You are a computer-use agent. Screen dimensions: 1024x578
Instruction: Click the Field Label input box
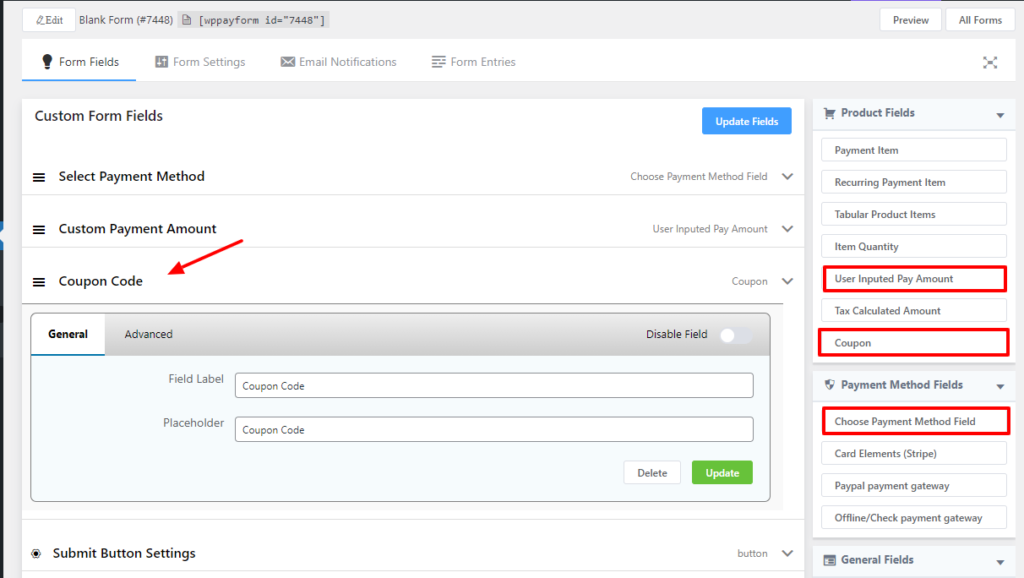click(x=494, y=386)
